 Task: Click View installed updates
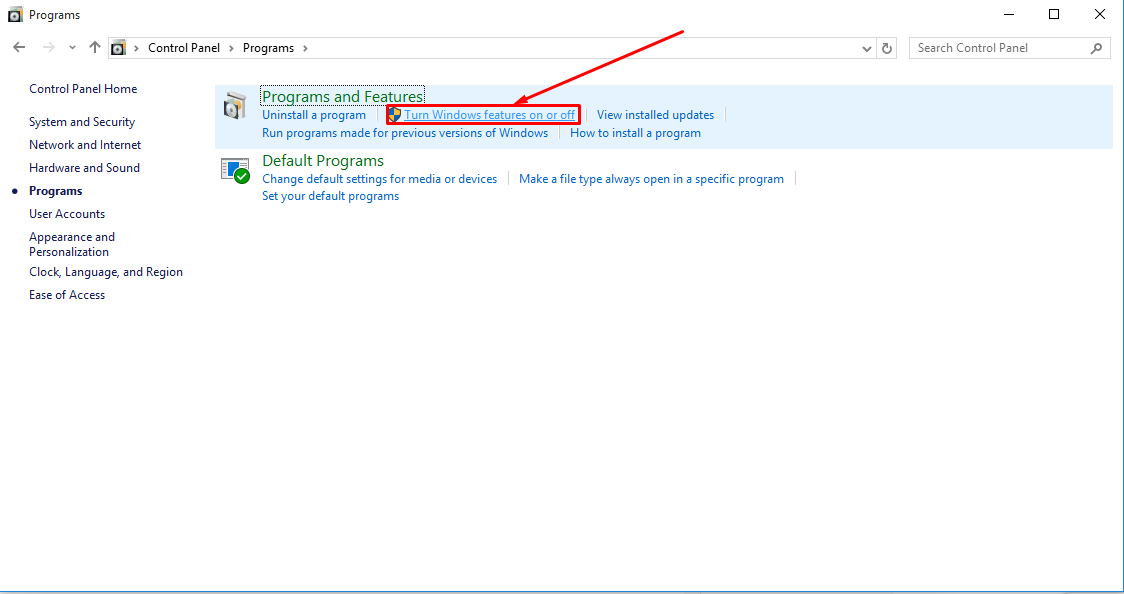pos(655,115)
